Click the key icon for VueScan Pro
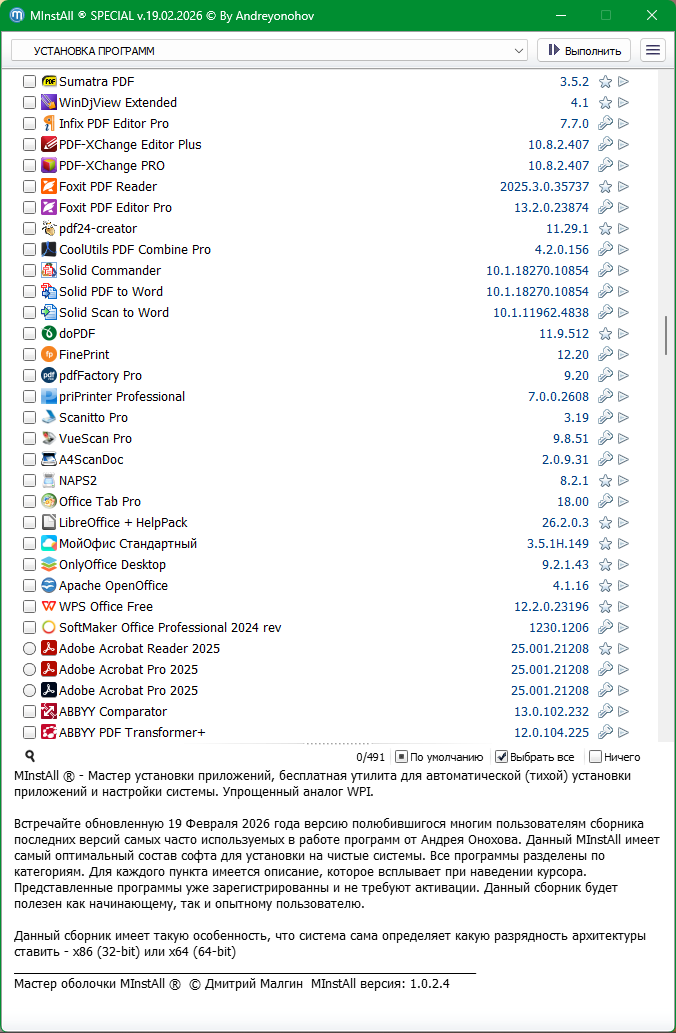 pyautogui.click(x=605, y=439)
